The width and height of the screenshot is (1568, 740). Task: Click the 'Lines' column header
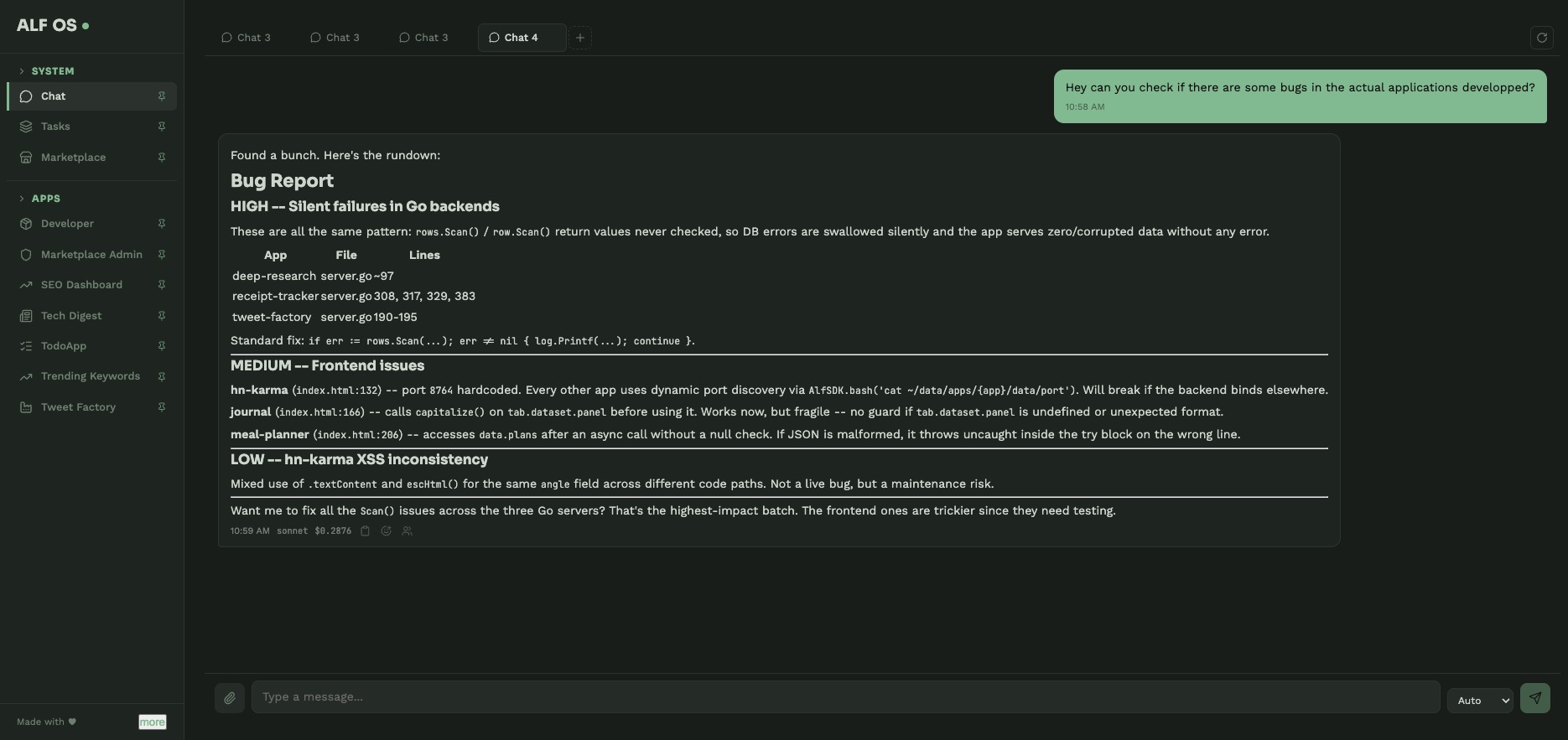(424, 255)
